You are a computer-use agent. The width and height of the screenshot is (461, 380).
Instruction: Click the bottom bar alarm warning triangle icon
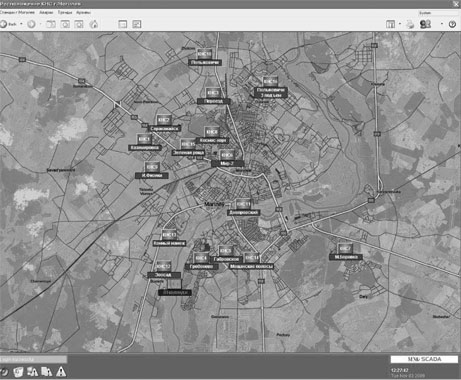click(61, 371)
